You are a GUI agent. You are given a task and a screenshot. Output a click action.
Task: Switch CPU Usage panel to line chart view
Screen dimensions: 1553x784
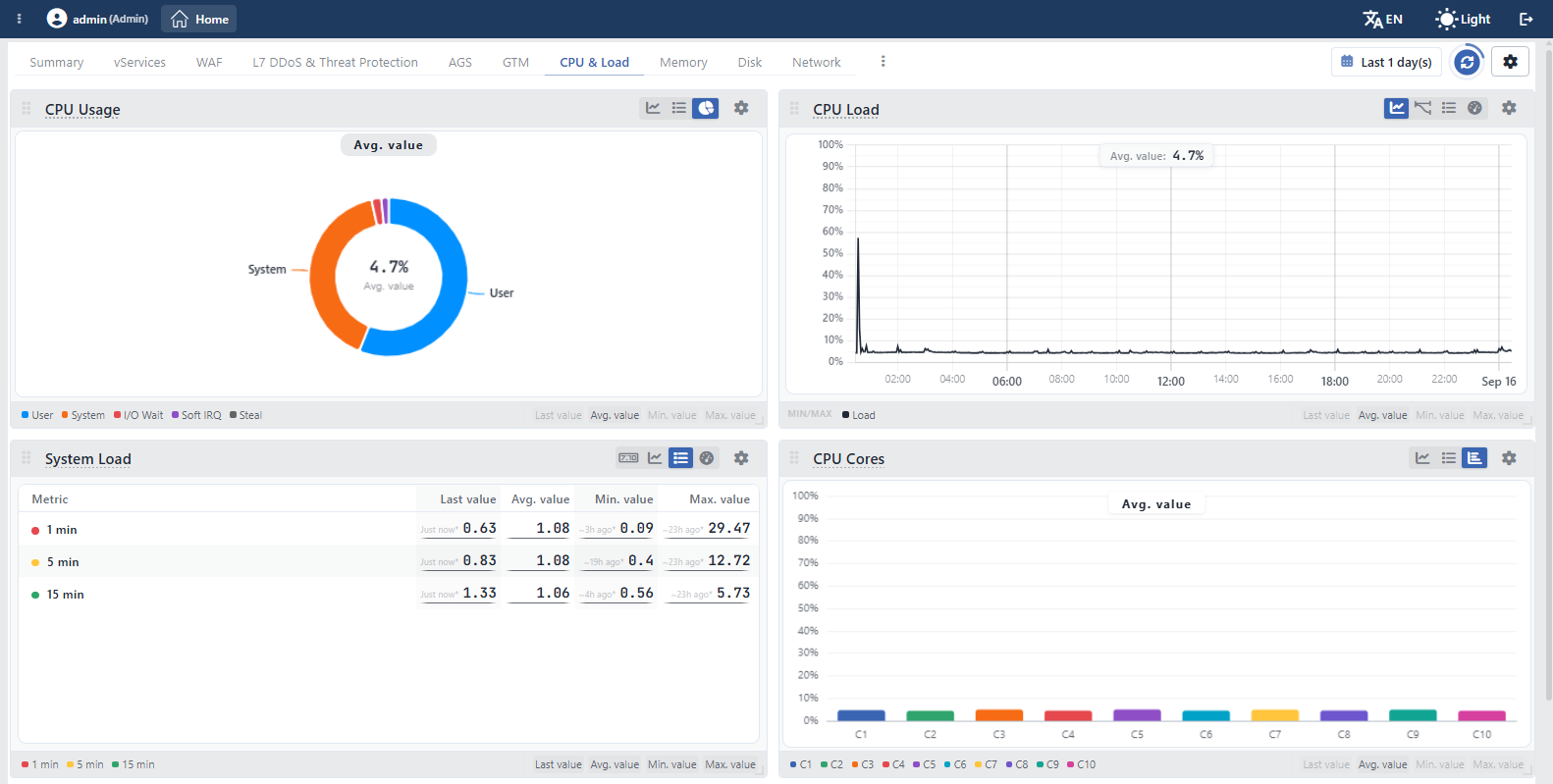click(653, 108)
